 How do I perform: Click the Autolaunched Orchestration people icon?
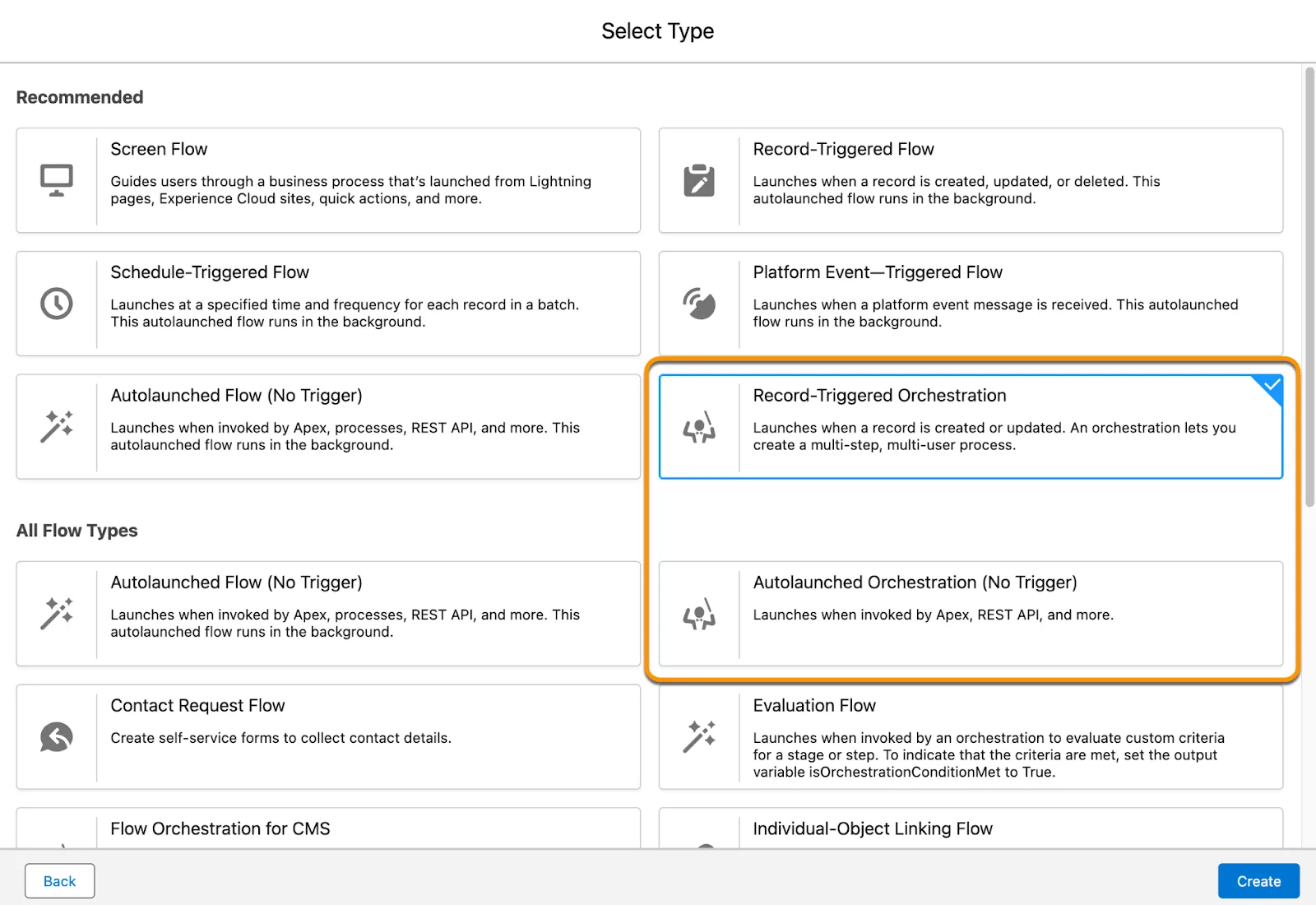(698, 613)
